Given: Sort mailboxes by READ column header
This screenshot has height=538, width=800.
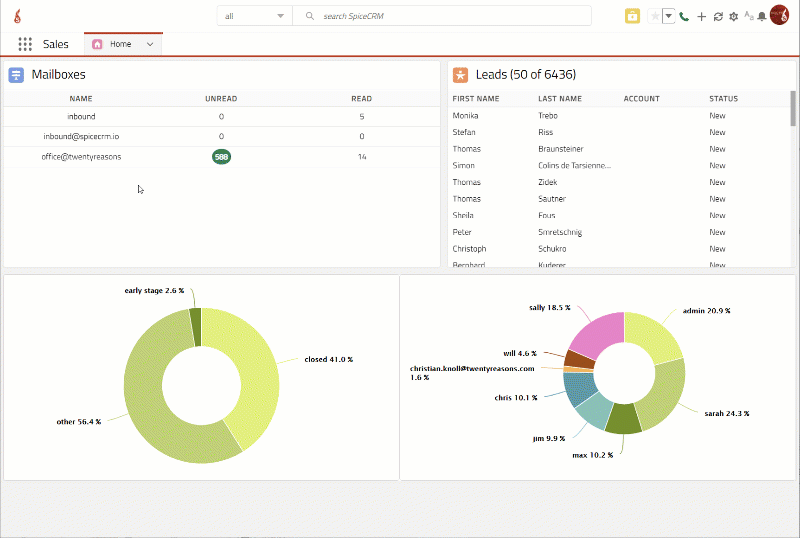Looking at the screenshot, I should pyautogui.click(x=361, y=99).
